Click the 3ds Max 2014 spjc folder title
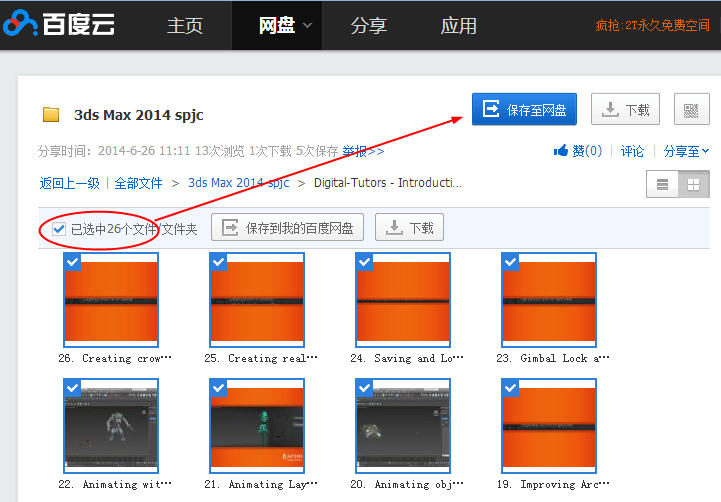Screen dimensions: 721x502 pos(139,115)
